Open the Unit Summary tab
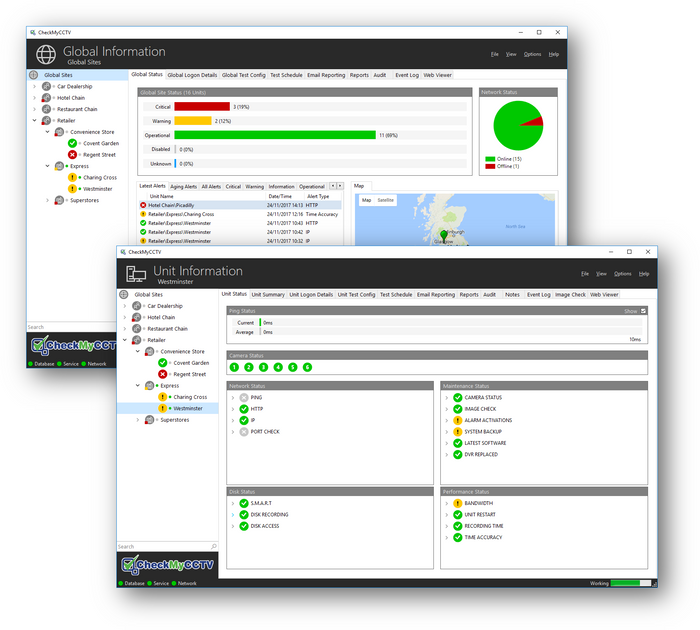Screen dimensions: 700x630 pyautogui.click(x=268, y=295)
